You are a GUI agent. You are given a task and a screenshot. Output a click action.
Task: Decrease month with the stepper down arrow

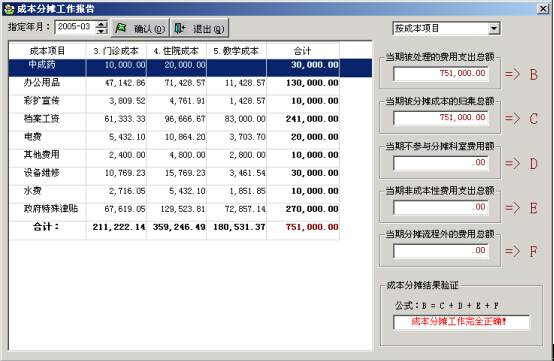click(x=101, y=31)
